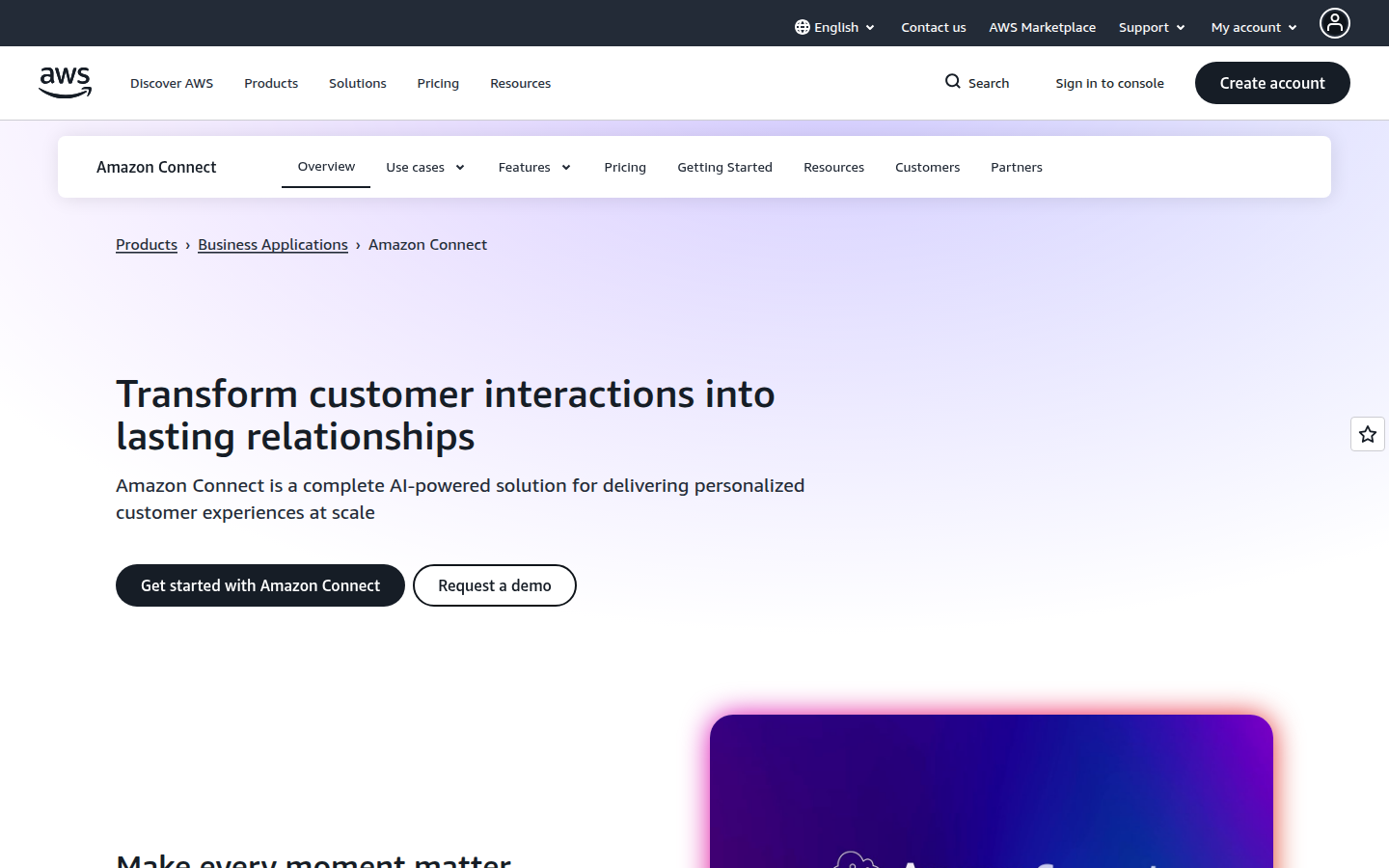Open the Support dropdown menu
This screenshot has height=868, width=1389.
(x=1152, y=27)
